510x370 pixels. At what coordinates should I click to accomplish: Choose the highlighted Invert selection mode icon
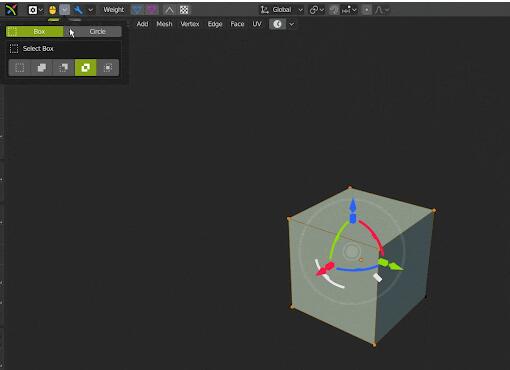(x=86, y=68)
